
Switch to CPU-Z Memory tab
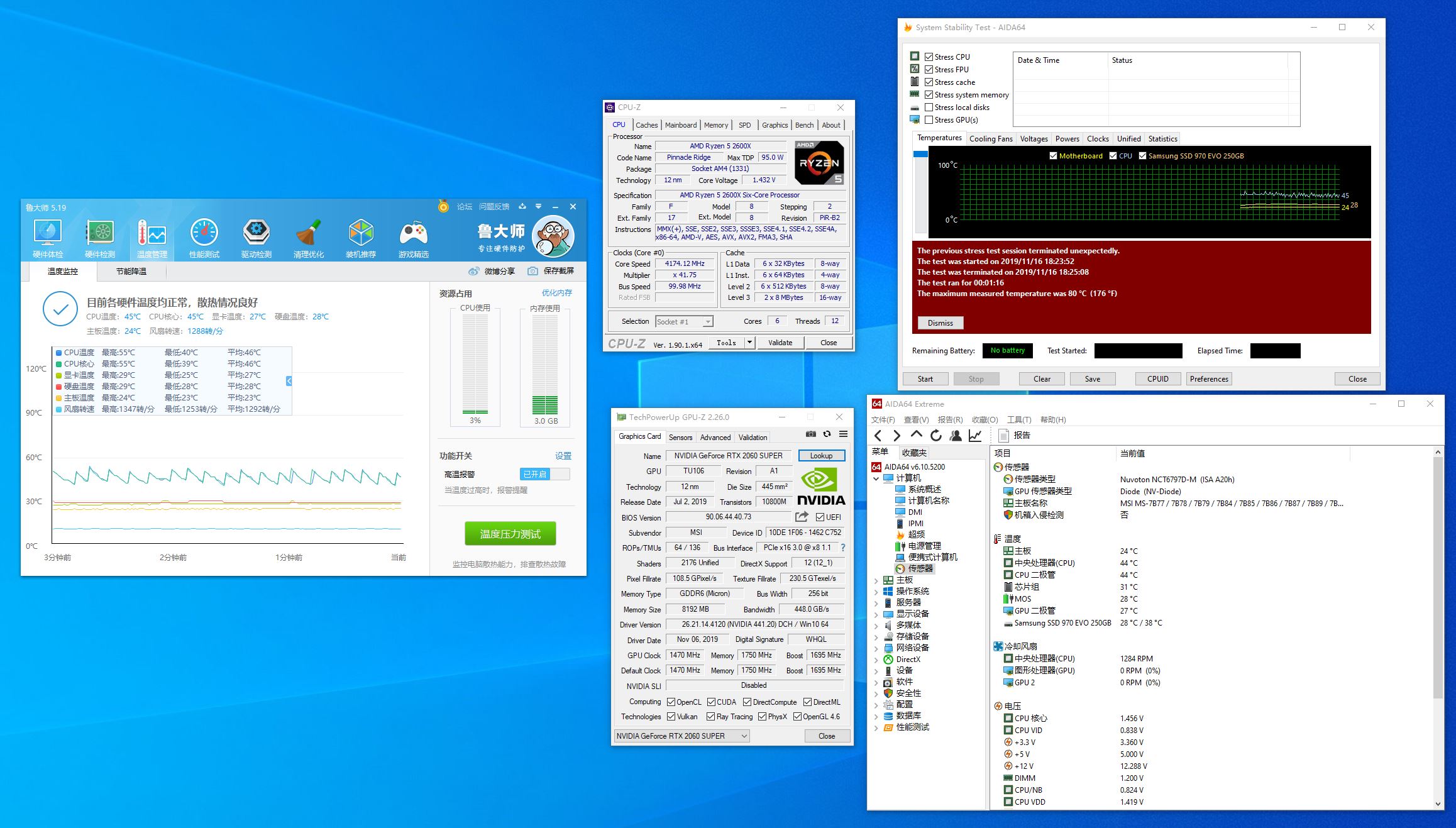coord(715,125)
